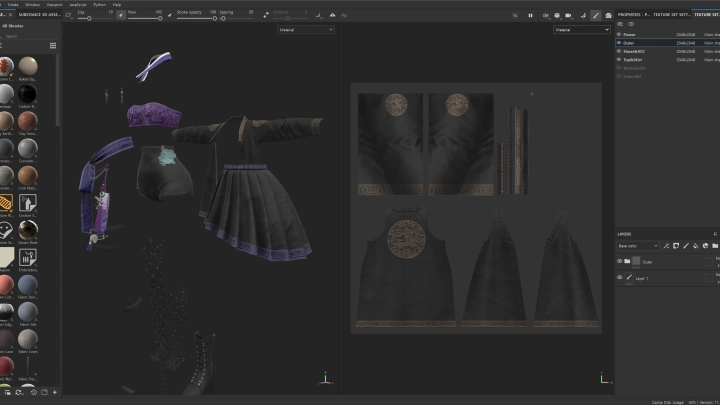Viewport: 720px width, 405px height.
Task: Switch to the Properties tab
Action: [633, 15]
